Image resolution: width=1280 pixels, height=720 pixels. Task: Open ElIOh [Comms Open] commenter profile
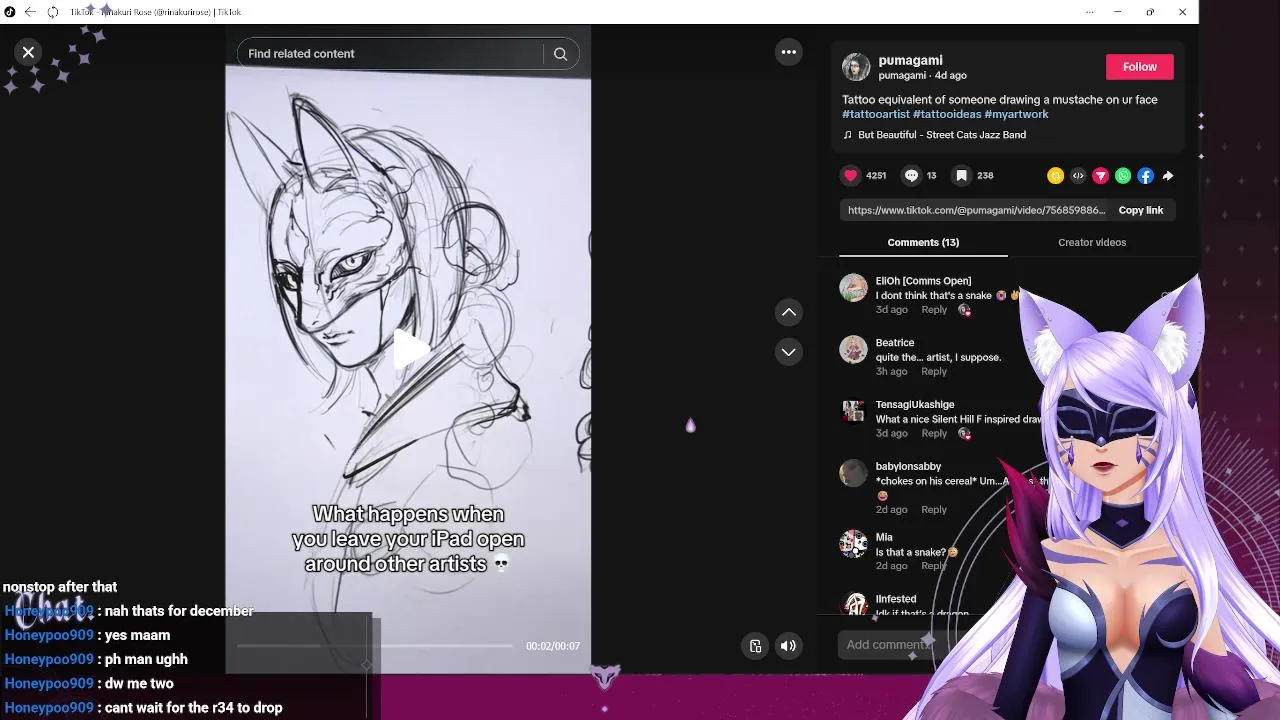pyautogui.click(x=923, y=281)
